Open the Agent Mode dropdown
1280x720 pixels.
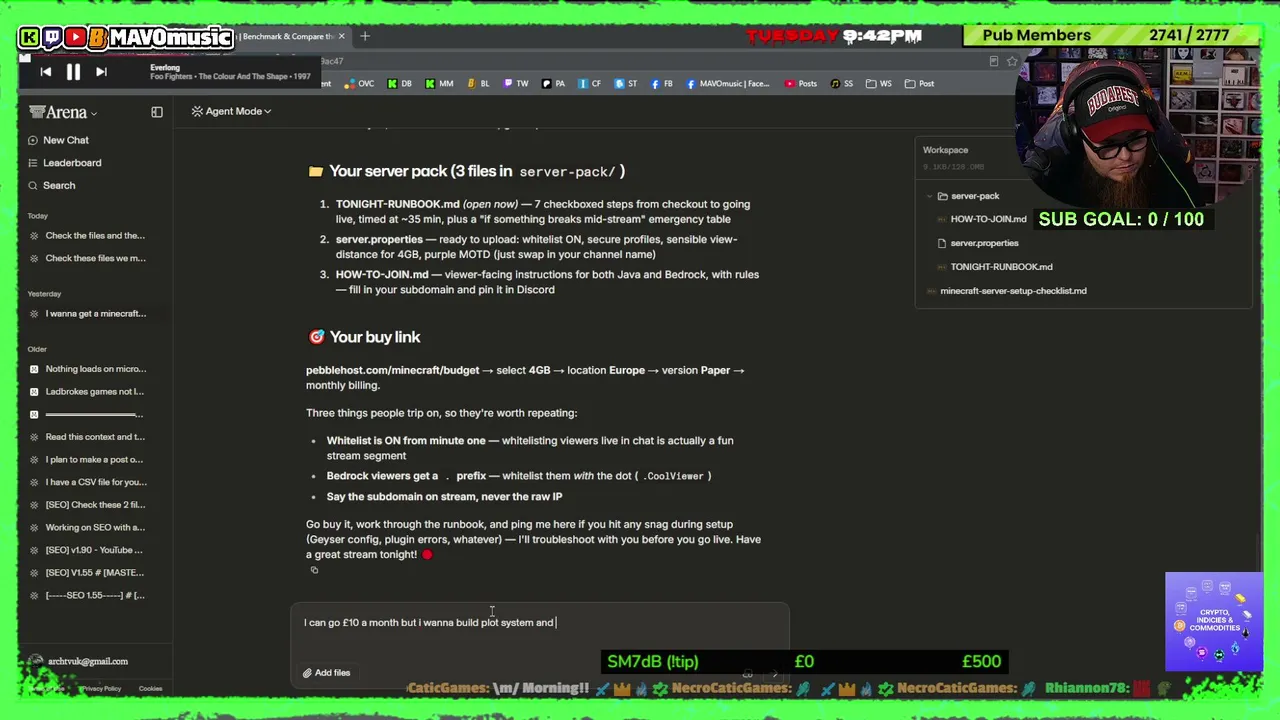coord(232,111)
